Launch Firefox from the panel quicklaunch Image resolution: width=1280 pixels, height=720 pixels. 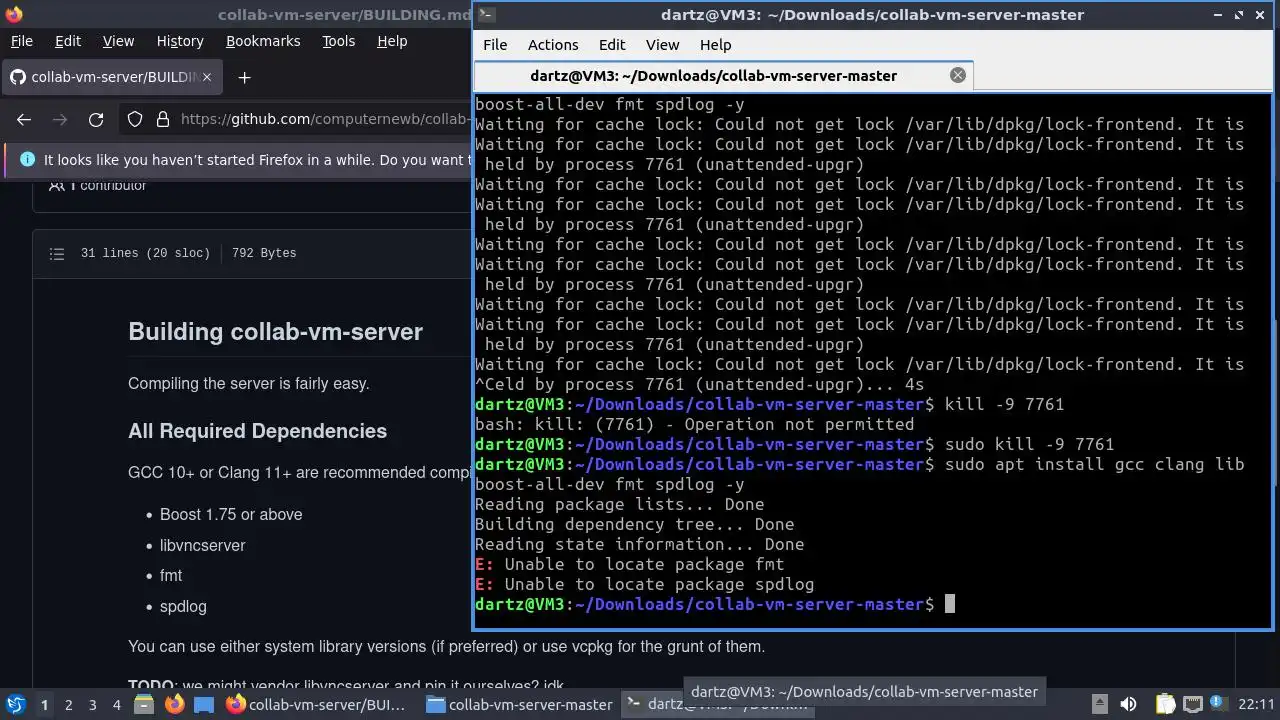click(175, 705)
